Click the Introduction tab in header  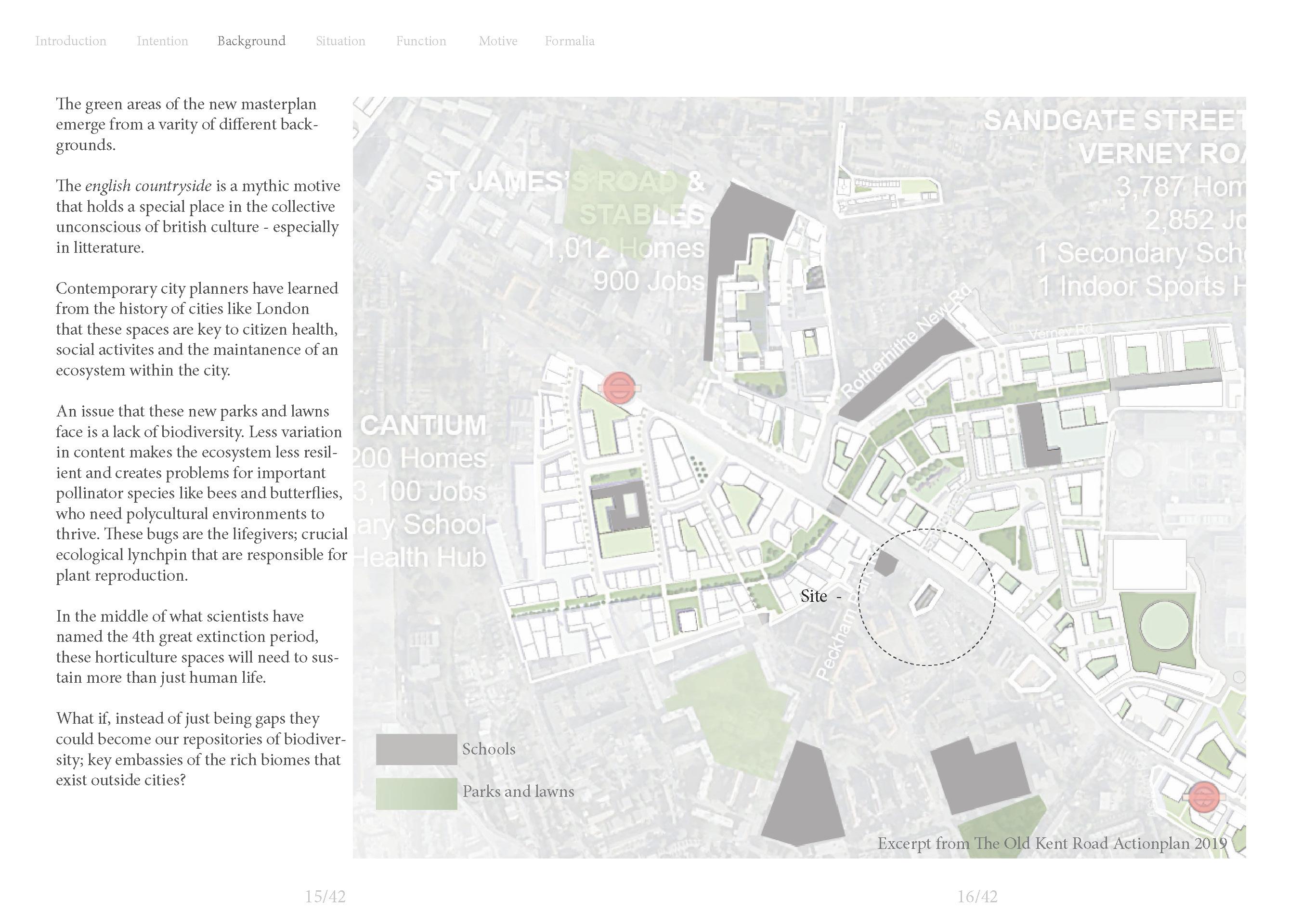pyautogui.click(x=70, y=41)
